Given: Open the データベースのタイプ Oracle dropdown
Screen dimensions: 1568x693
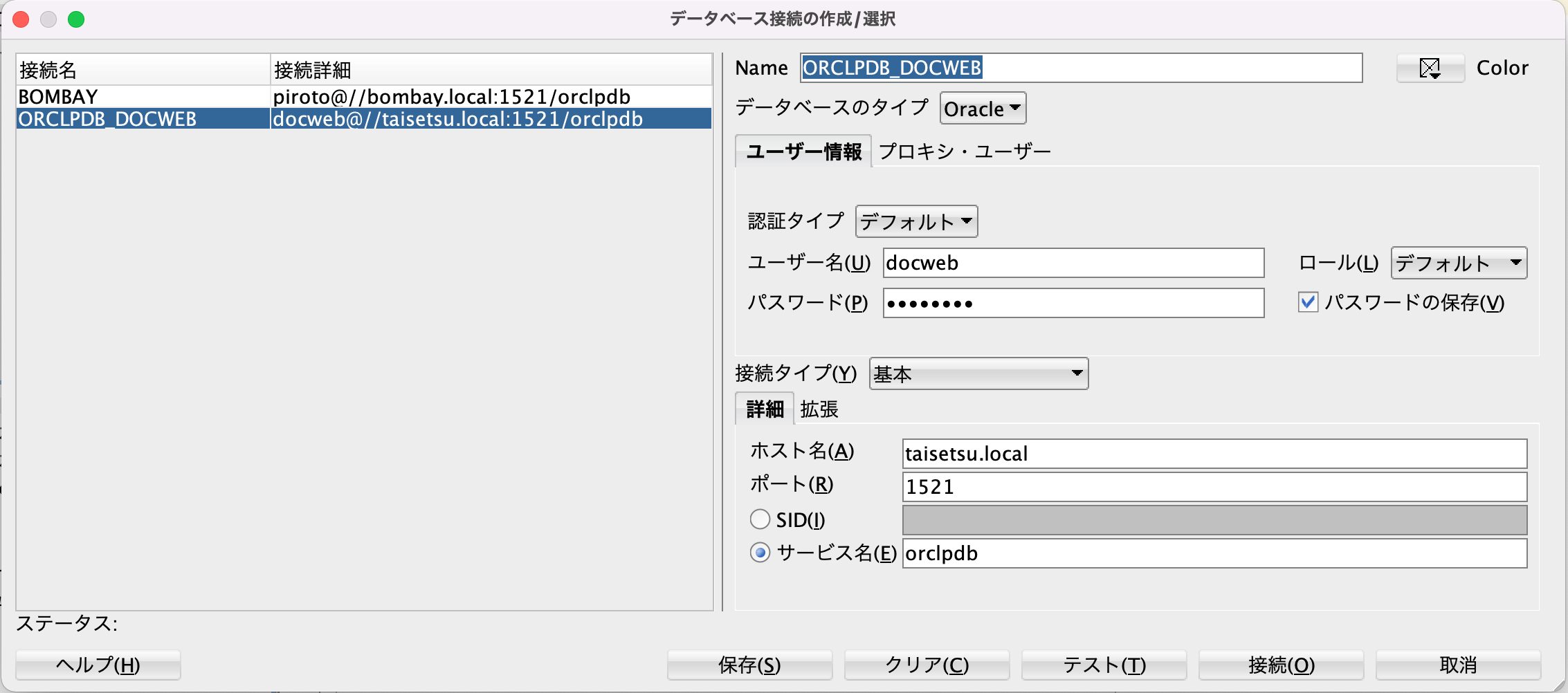Looking at the screenshot, I should pos(982,109).
